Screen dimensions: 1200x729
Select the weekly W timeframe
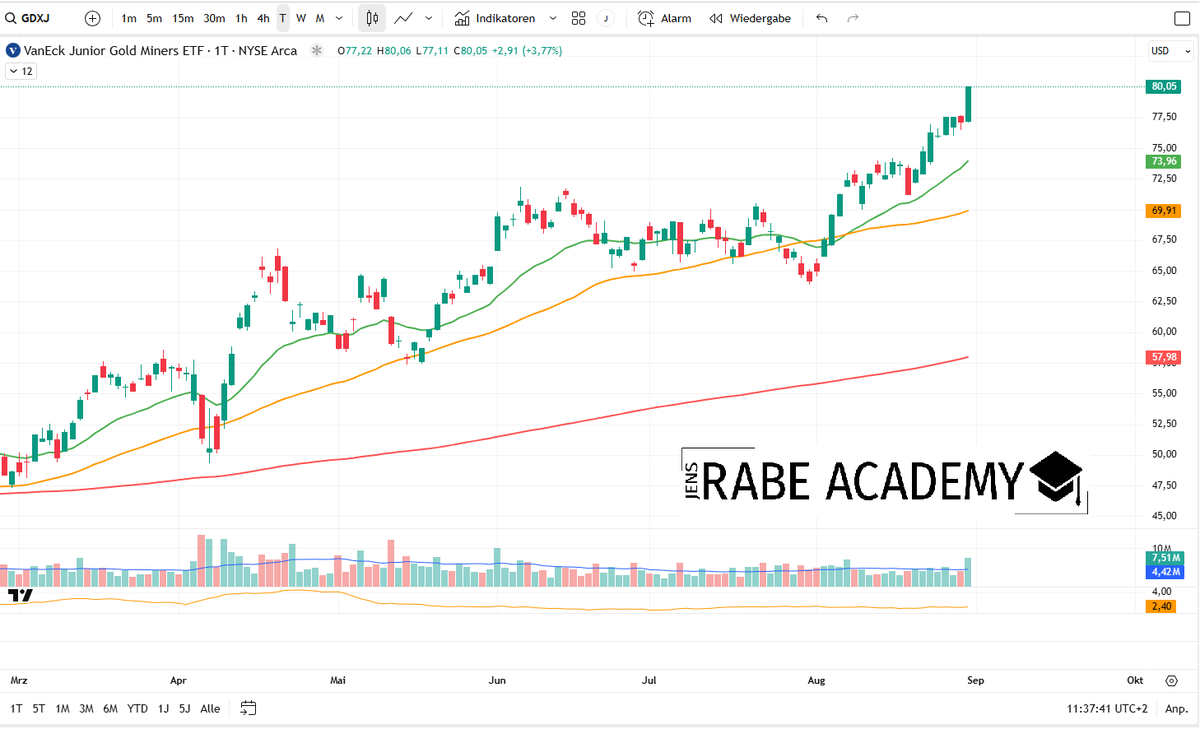pyautogui.click(x=301, y=18)
